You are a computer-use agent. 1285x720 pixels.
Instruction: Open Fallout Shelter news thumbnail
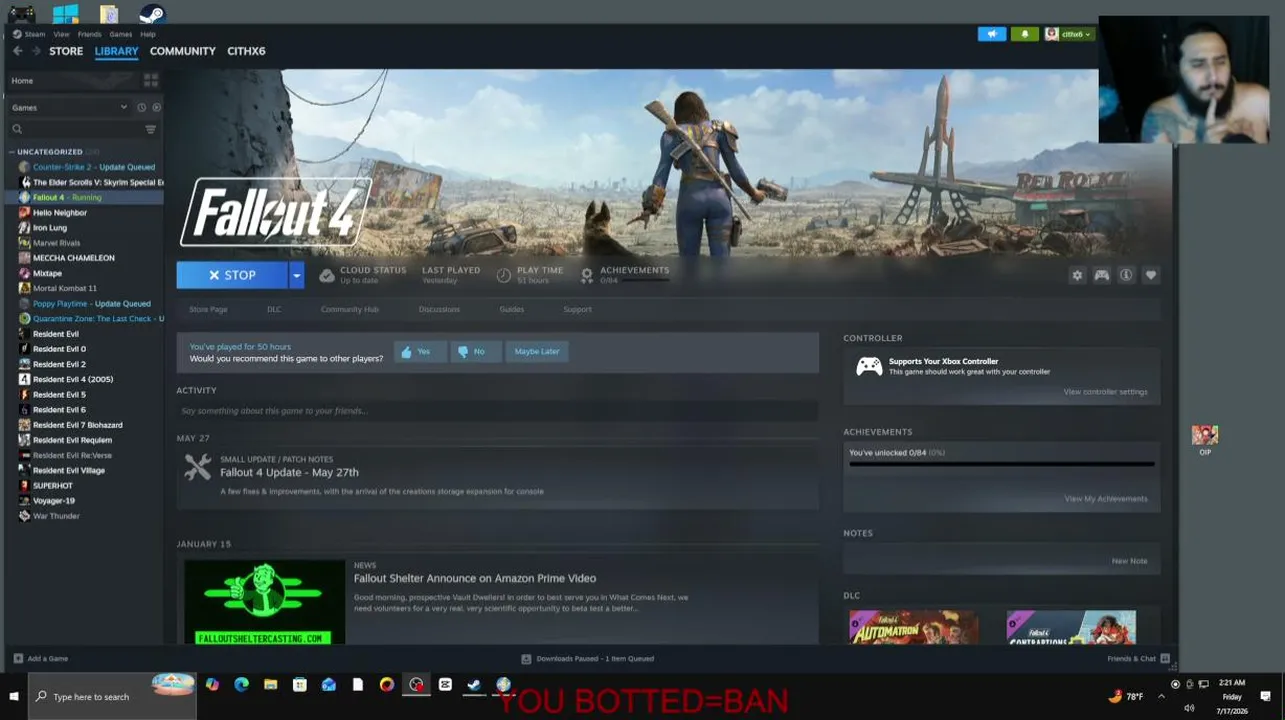click(264, 602)
